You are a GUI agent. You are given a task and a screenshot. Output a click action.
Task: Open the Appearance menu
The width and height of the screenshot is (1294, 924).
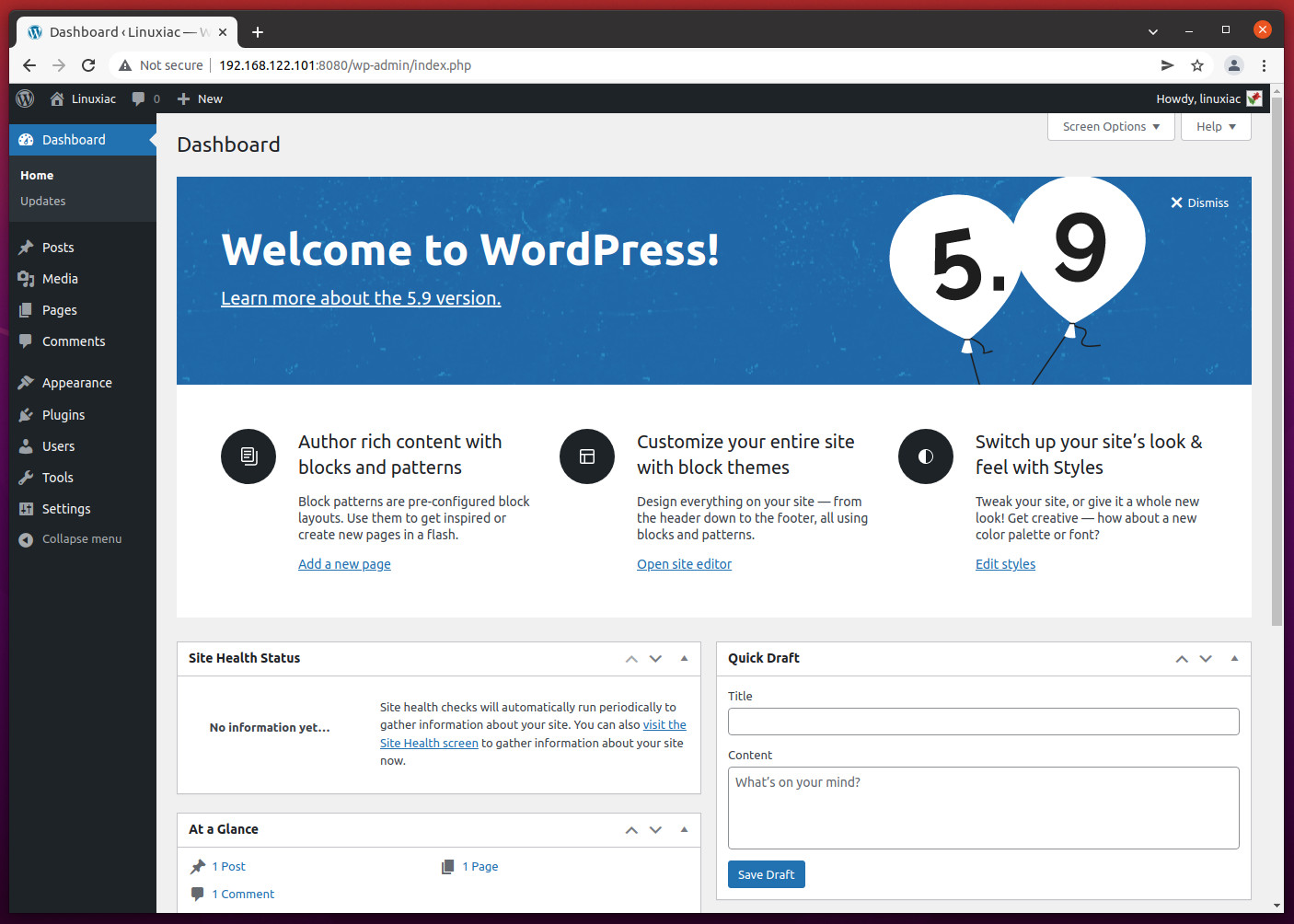pos(83,383)
